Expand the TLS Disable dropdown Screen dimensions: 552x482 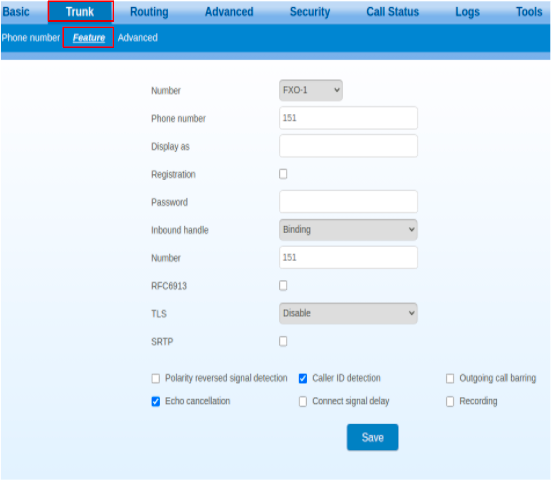(349, 314)
